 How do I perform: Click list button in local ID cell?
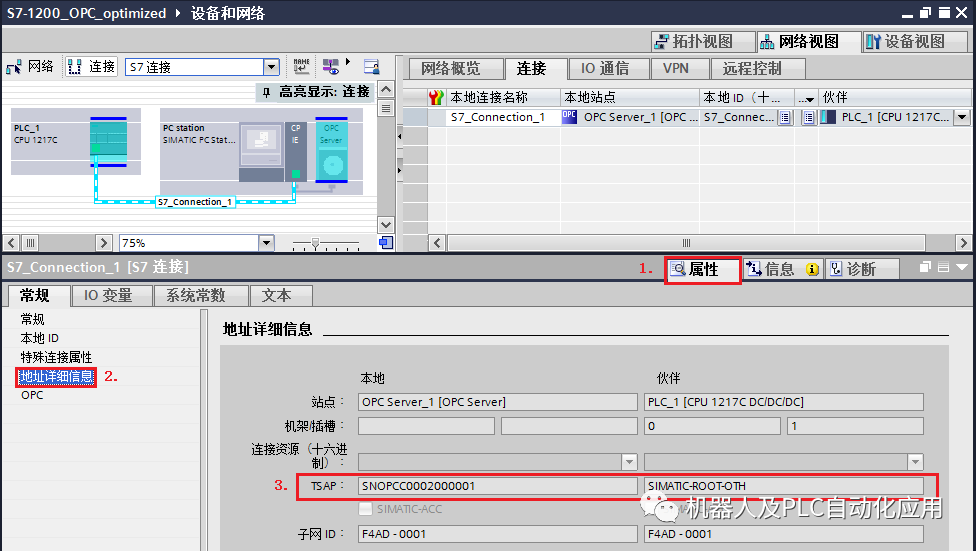(786, 117)
